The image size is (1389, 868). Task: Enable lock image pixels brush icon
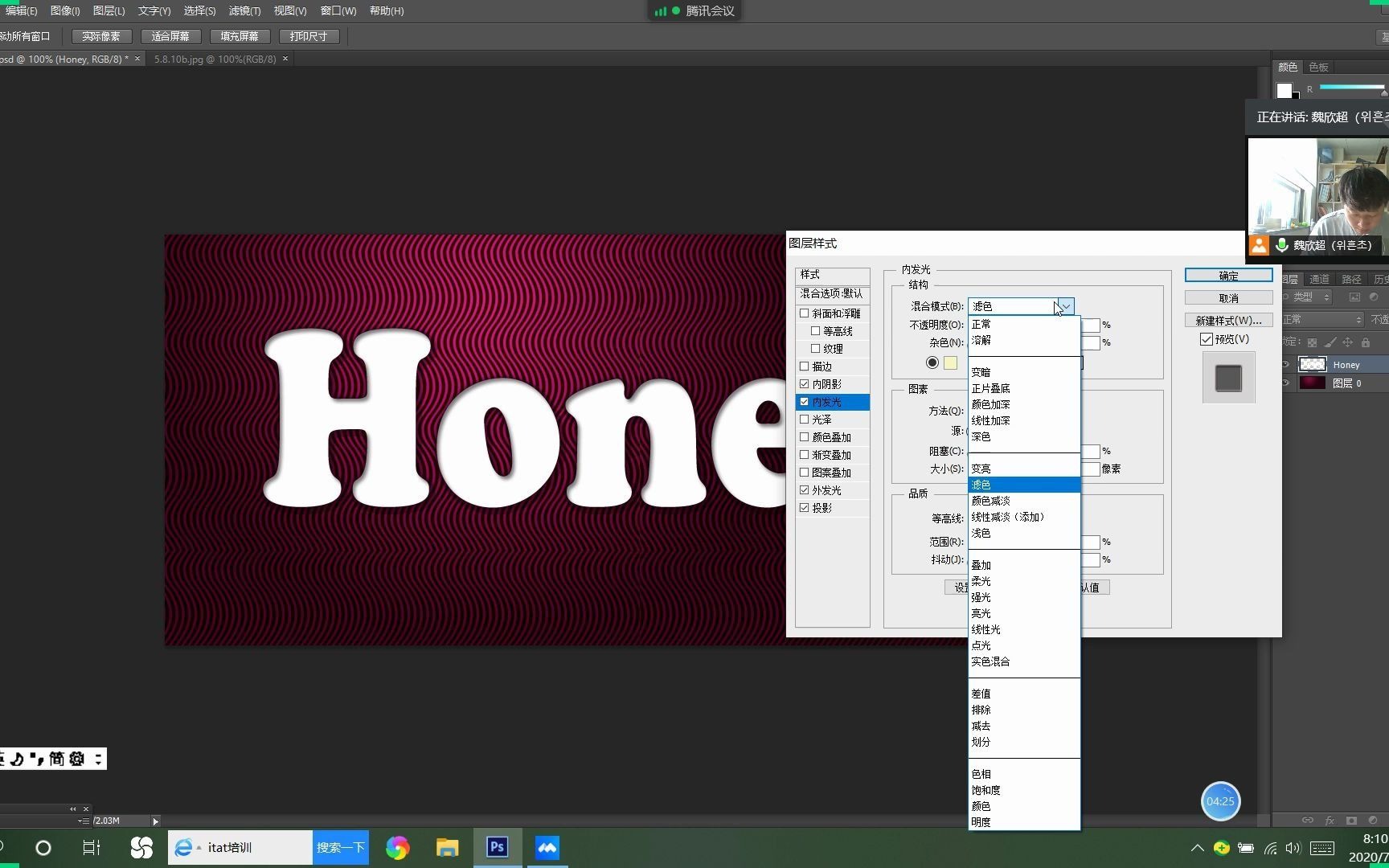coord(1330,342)
